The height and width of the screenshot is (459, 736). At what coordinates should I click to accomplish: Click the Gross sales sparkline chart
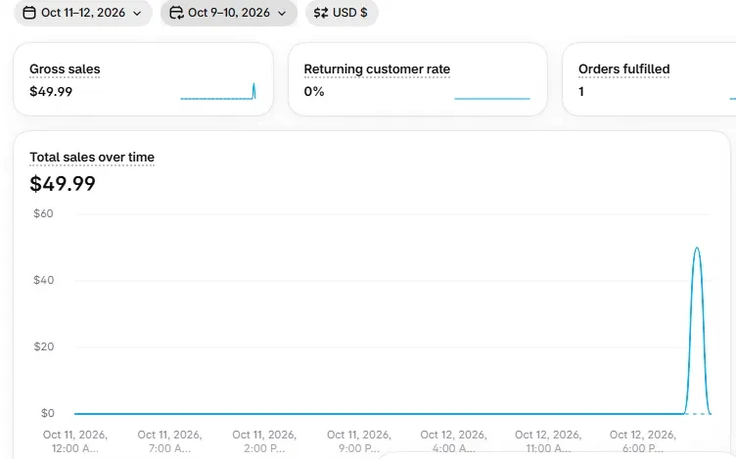click(218, 91)
